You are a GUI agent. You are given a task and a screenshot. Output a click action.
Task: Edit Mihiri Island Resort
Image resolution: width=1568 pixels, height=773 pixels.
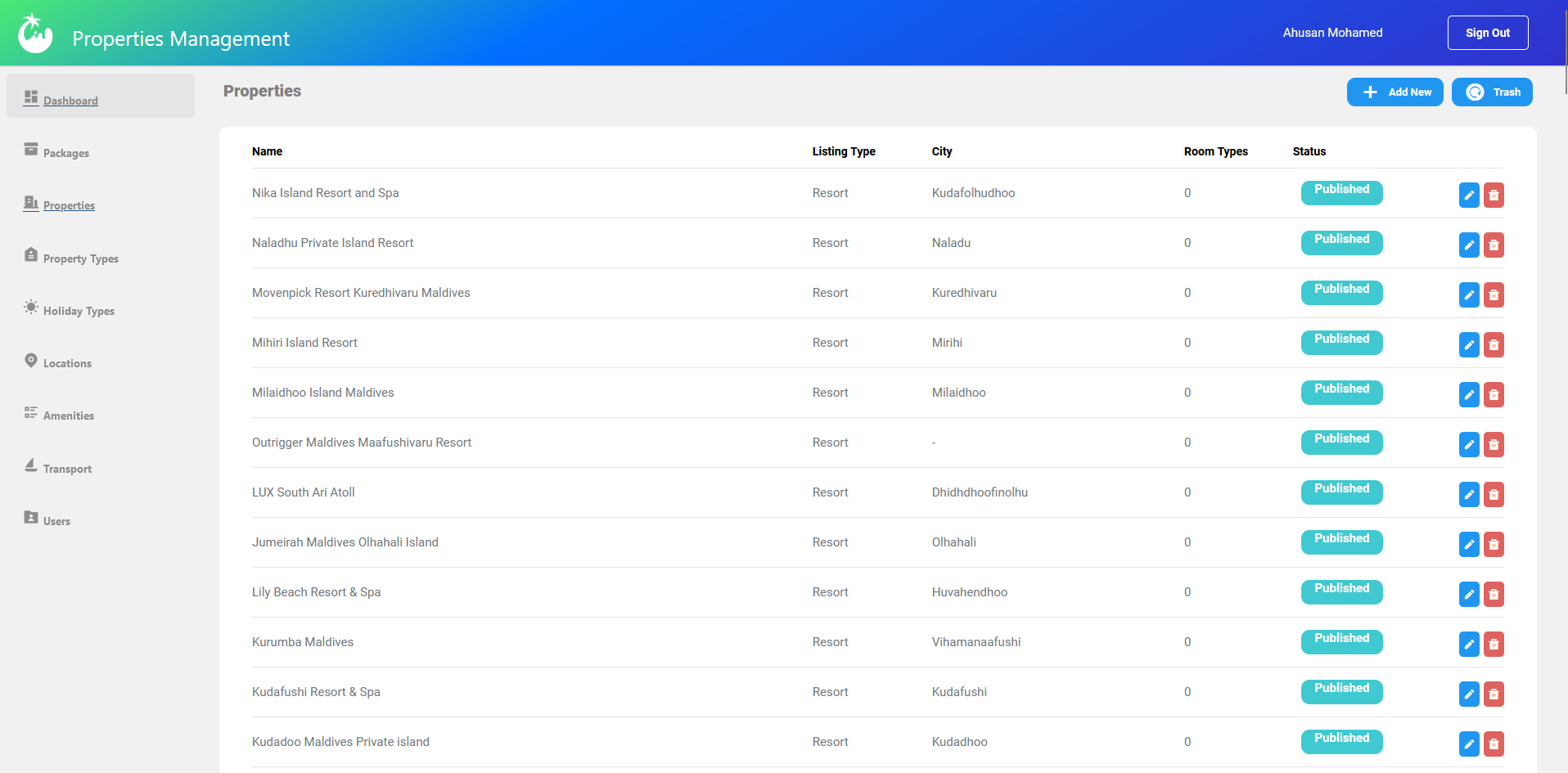point(1469,344)
